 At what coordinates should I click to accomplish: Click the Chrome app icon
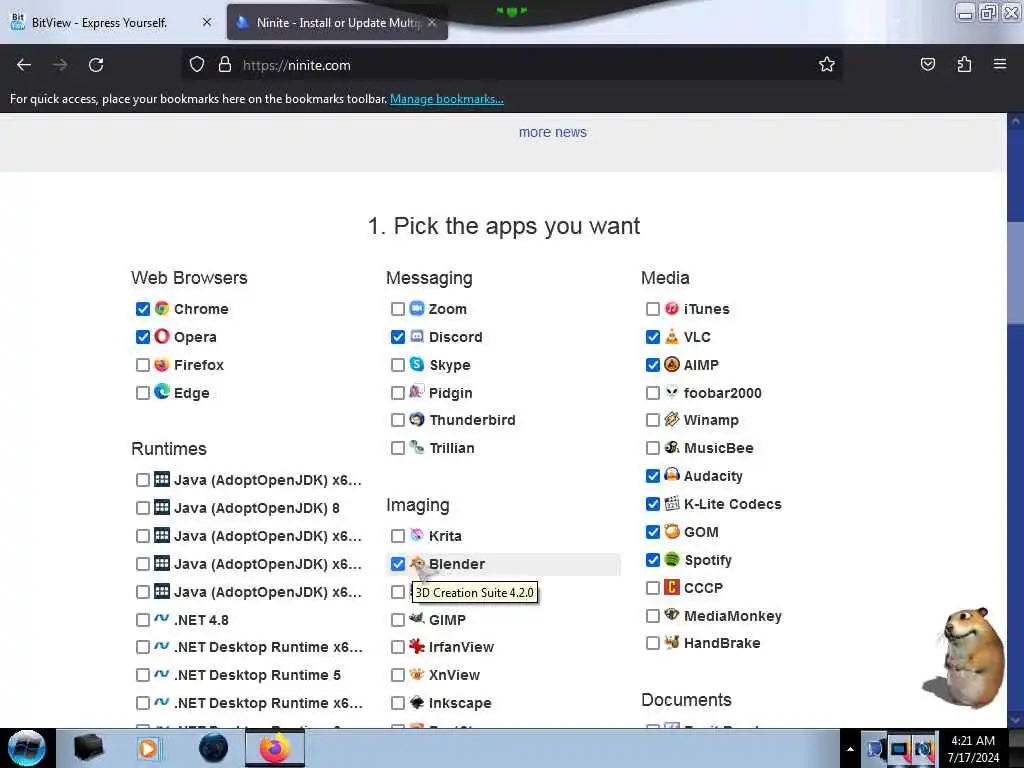pyautogui.click(x=162, y=308)
